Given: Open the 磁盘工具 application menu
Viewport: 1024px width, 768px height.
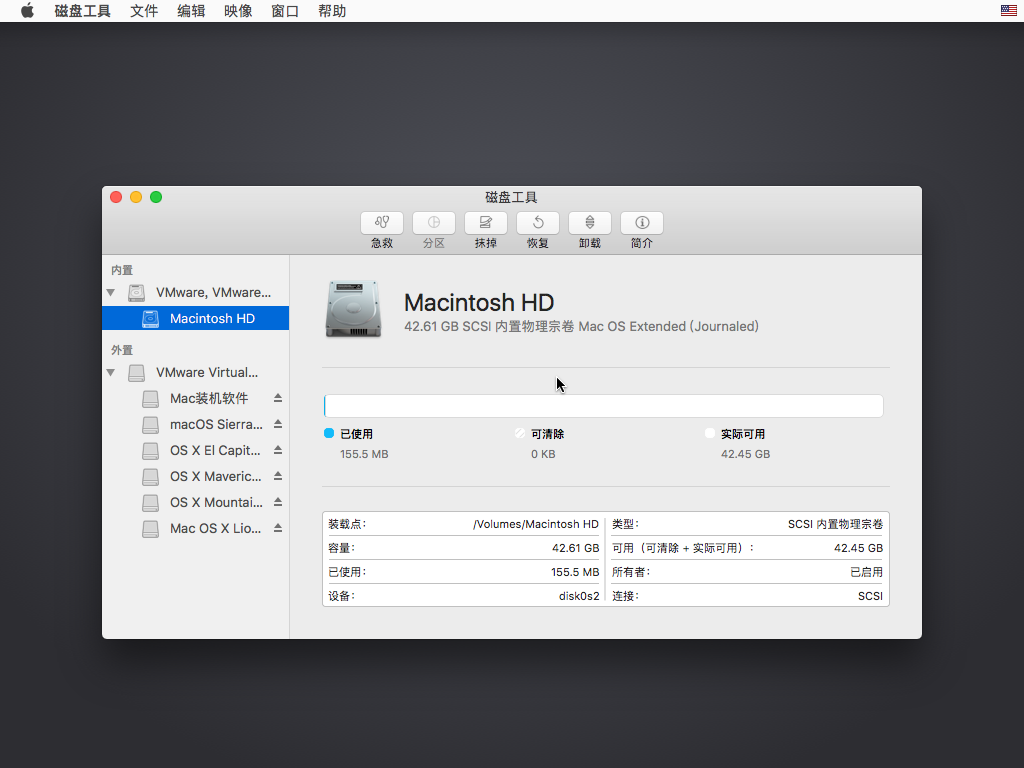Looking at the screenshot, I should click(82, 11).
